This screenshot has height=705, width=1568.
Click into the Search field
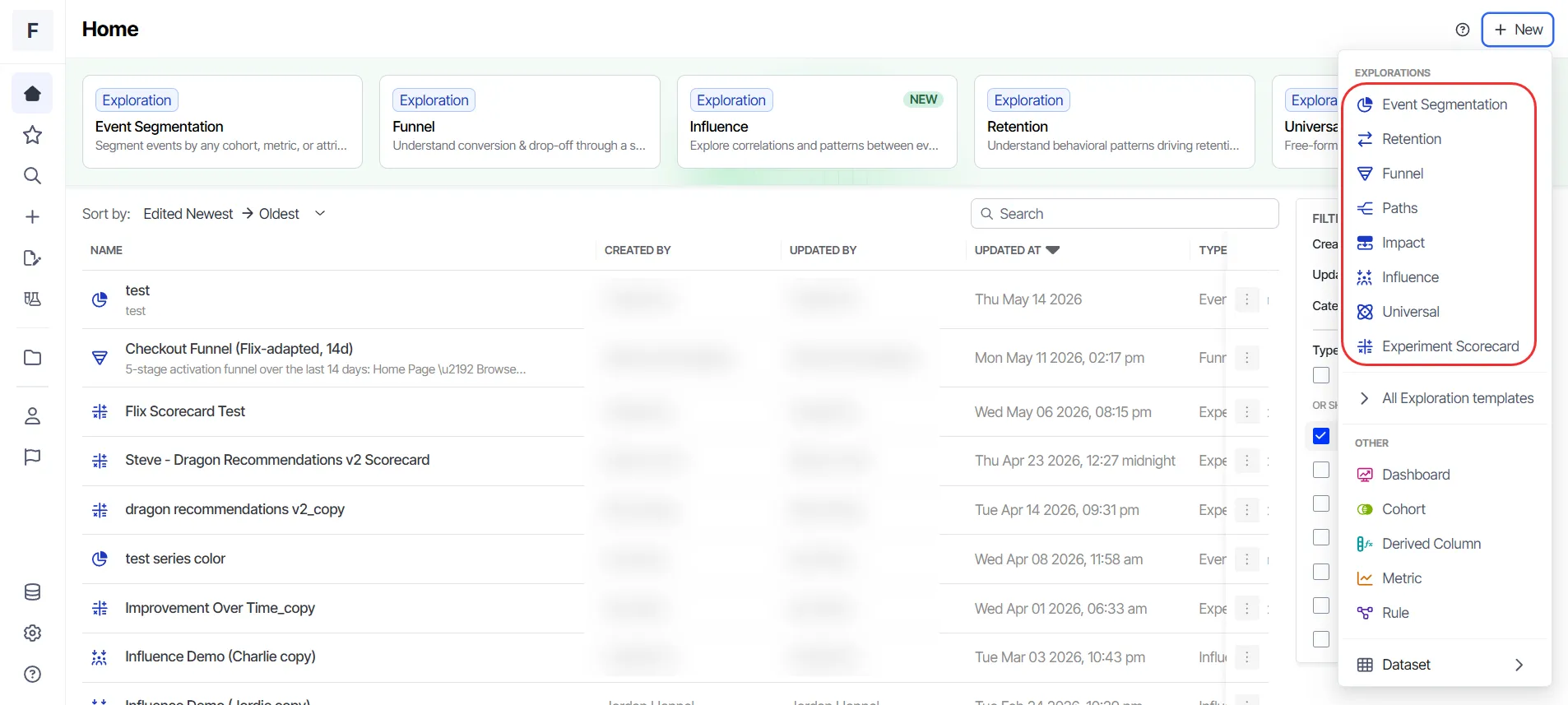pos(1125,214)
